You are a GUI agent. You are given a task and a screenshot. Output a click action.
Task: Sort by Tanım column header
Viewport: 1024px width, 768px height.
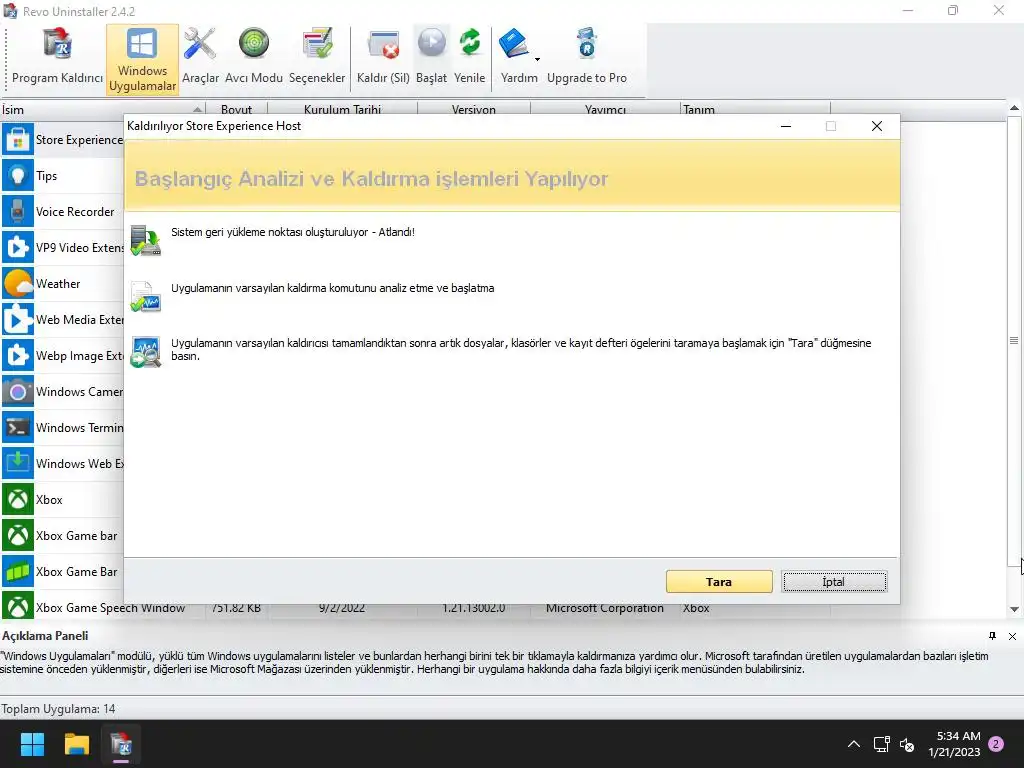[x=755, y=109]
